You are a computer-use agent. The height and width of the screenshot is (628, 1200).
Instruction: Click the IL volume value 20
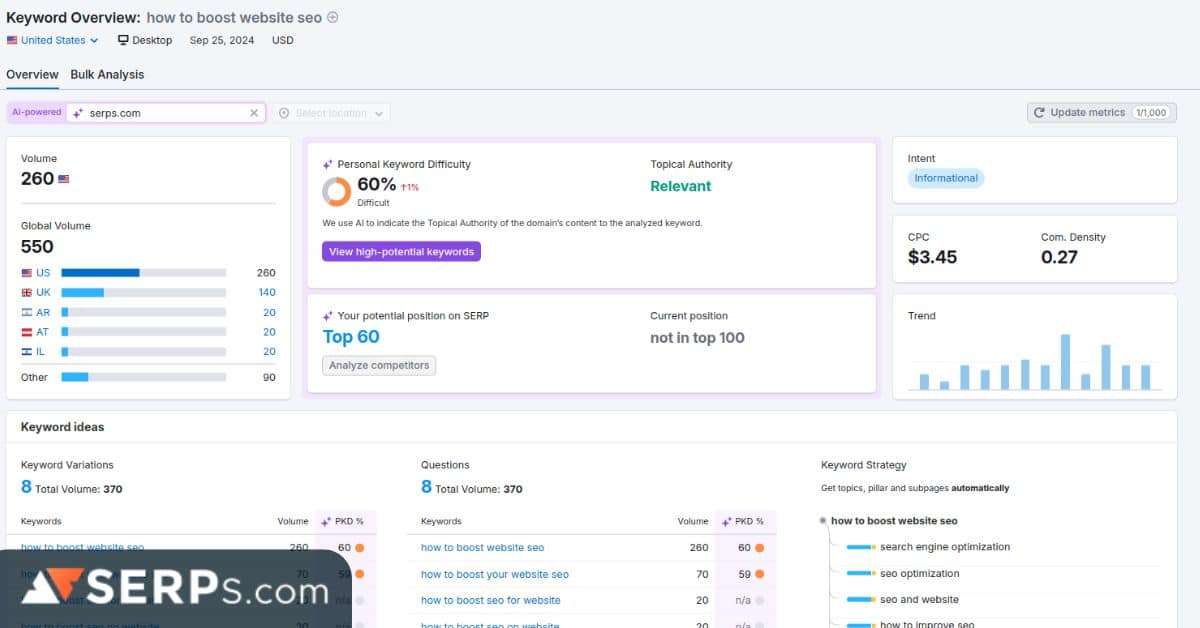pos(269,352)
